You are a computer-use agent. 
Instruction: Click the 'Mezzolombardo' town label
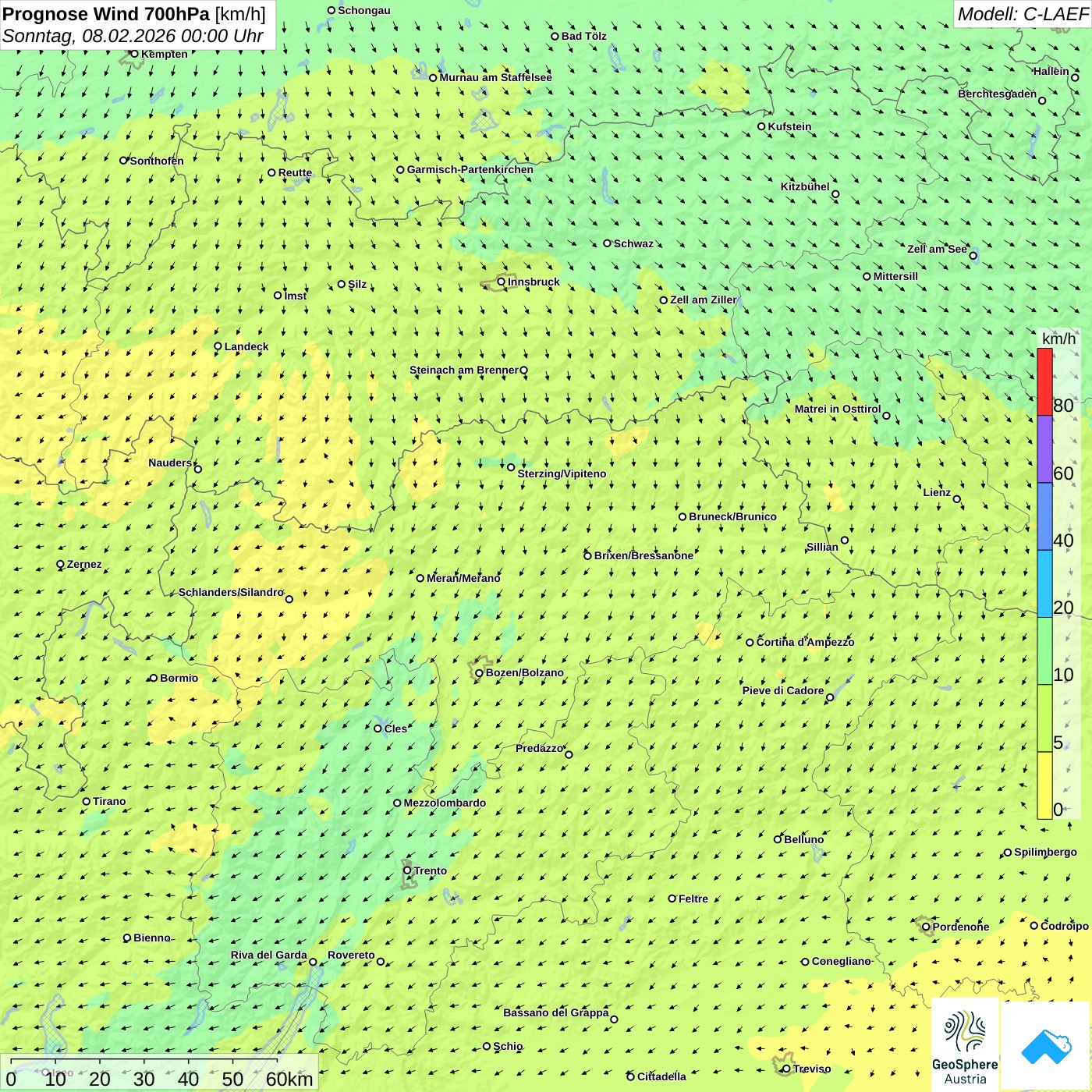(x=445, y=803)
